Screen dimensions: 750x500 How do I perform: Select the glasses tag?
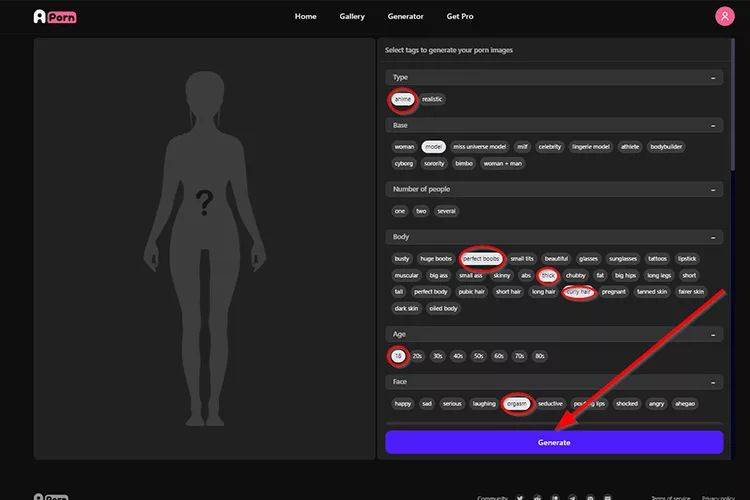tap(588, 259)
